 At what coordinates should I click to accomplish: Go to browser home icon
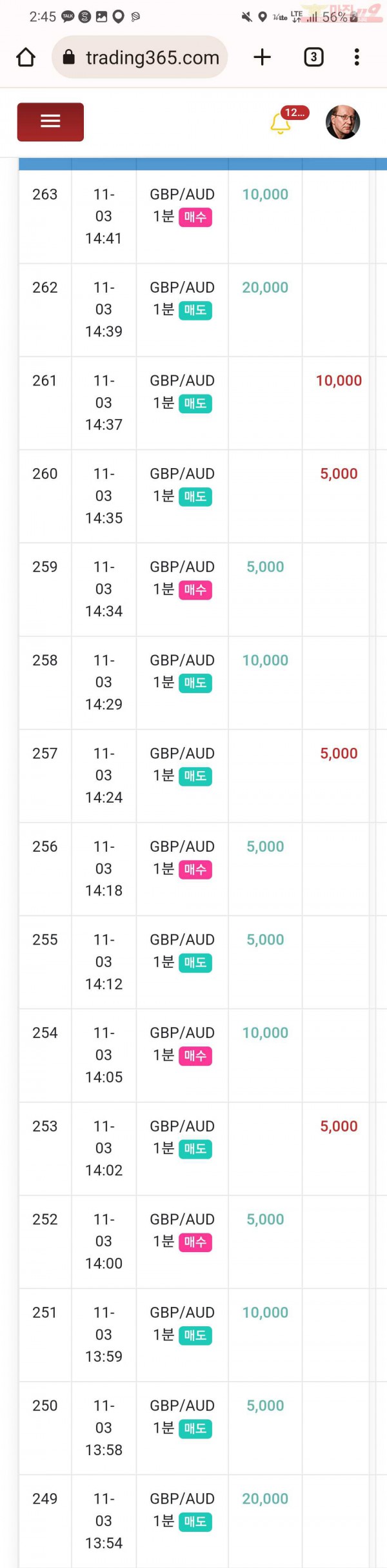pos(26,57)
